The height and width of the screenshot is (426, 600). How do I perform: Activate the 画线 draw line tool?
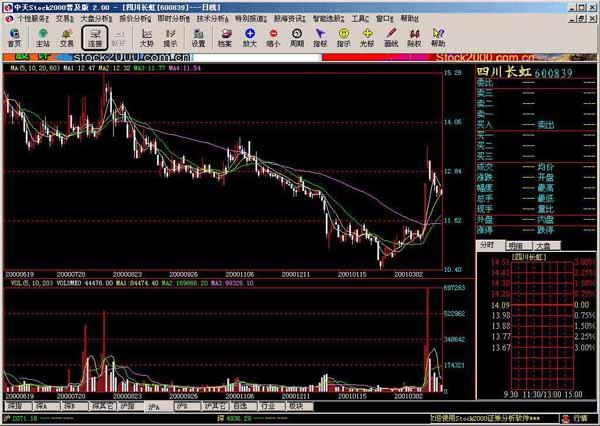pos(391,38)
